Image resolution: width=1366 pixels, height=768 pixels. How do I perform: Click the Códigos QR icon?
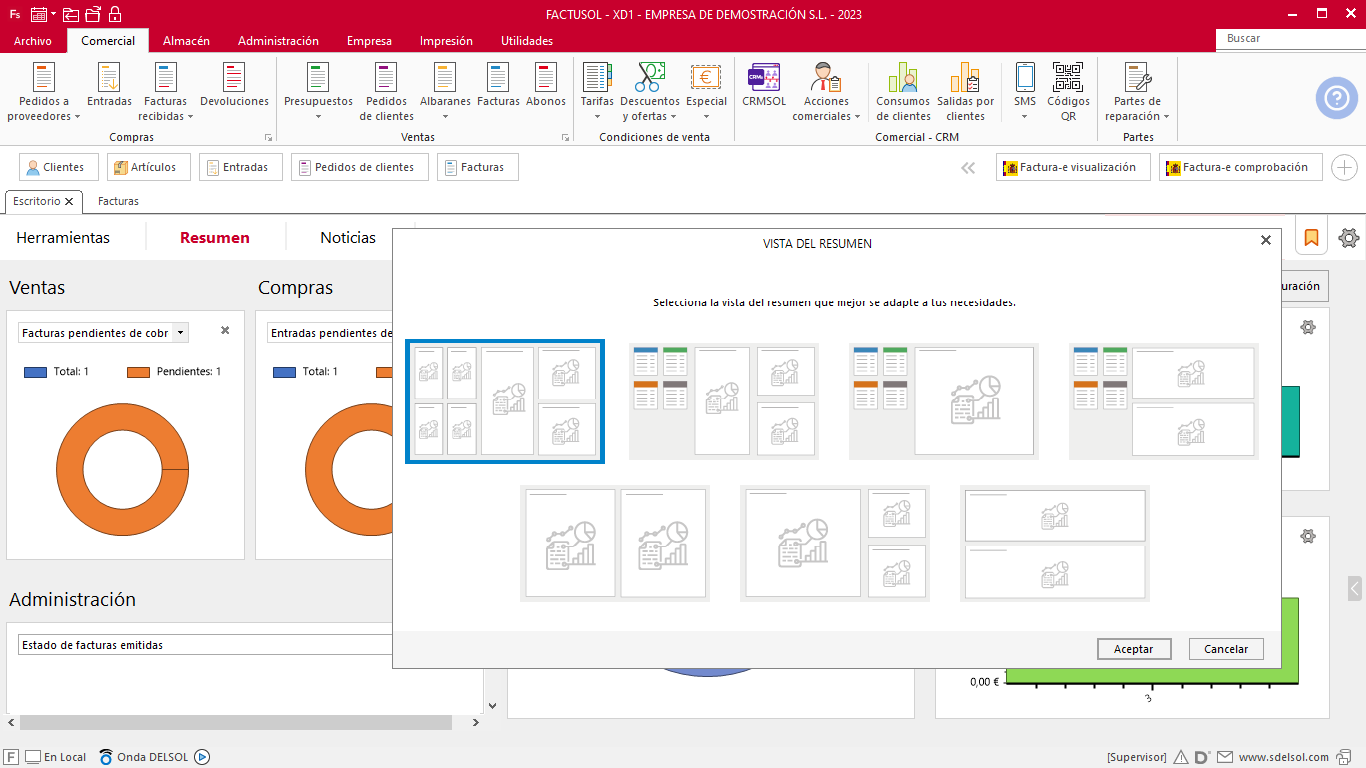coord(1068,78)
